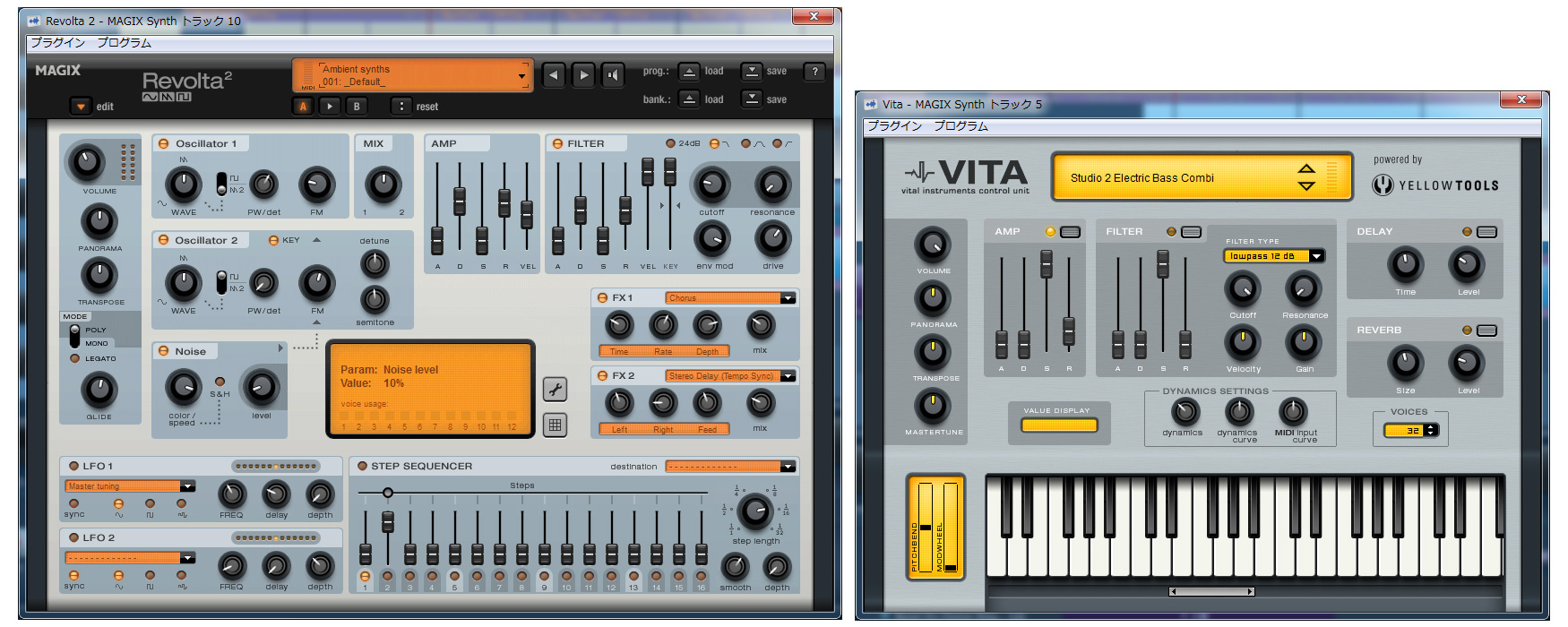Click the speaker preview icon in Revolta

[613, 75]
